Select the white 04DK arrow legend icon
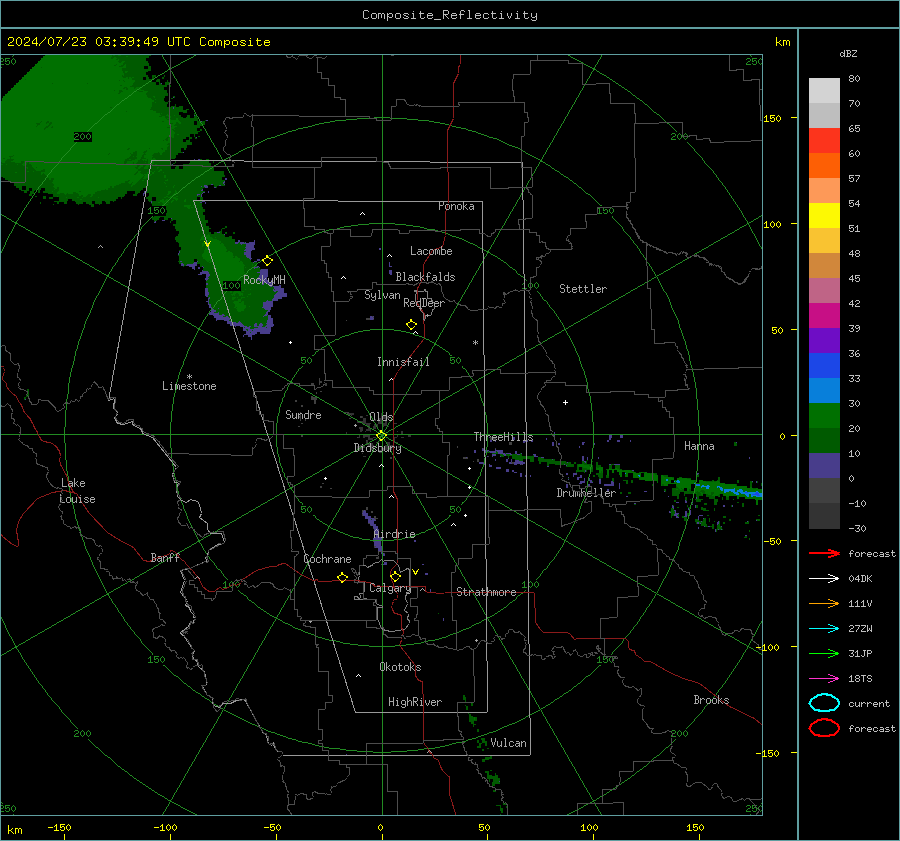The height and width of the screenshot is (841, 900). pos(824,578)
